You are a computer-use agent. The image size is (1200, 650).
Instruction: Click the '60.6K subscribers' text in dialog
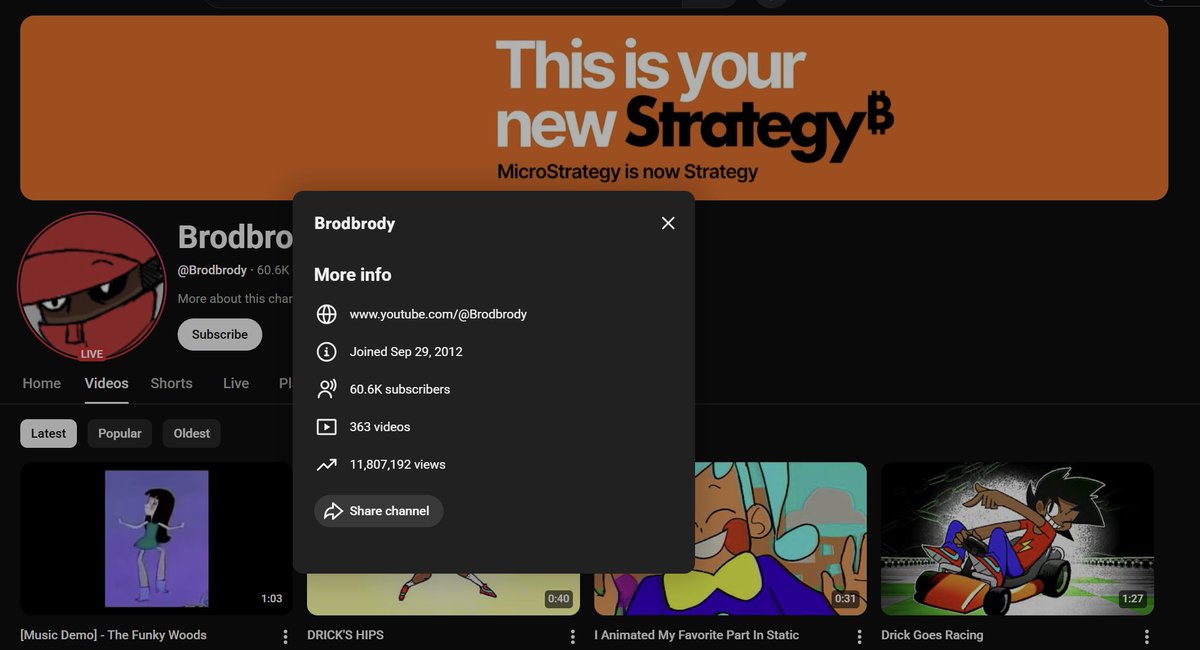[400, 389]
